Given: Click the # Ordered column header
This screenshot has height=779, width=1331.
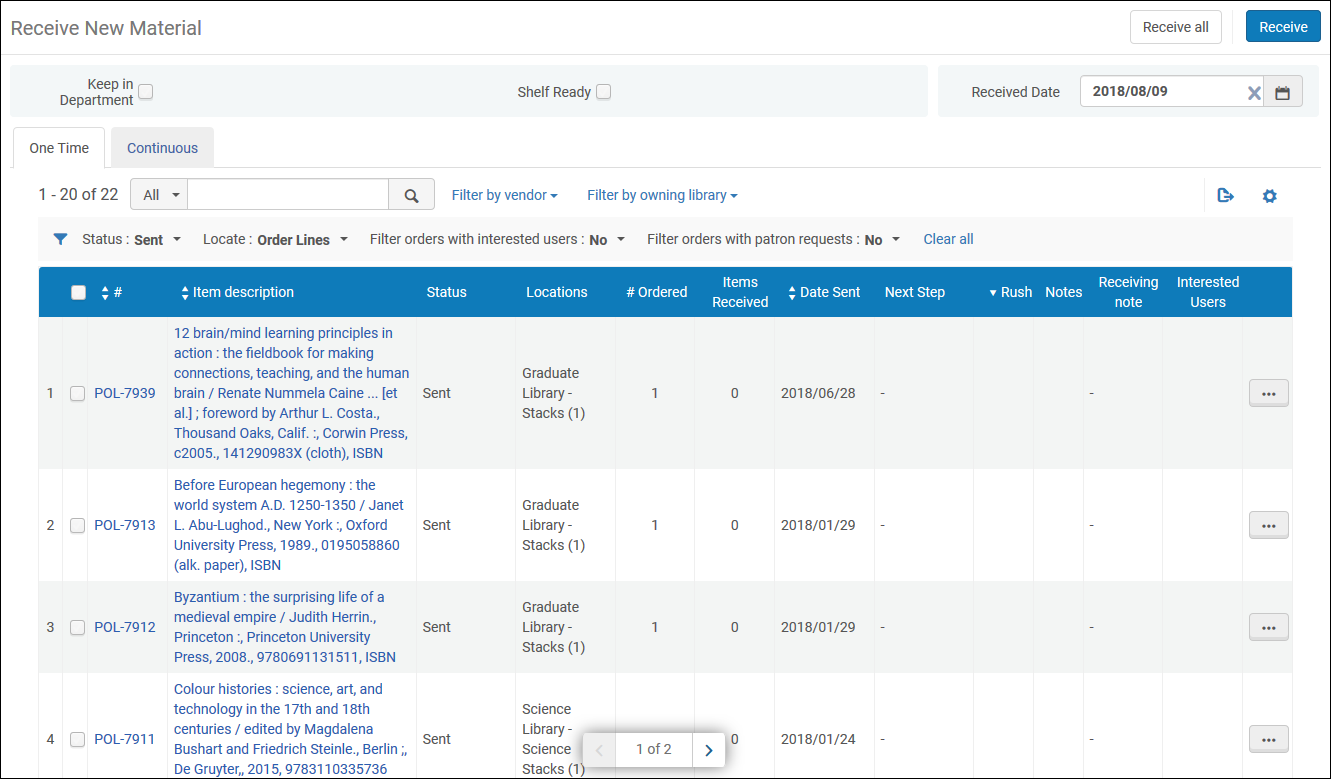Looking at the screenshot, I should coord(657,292).
